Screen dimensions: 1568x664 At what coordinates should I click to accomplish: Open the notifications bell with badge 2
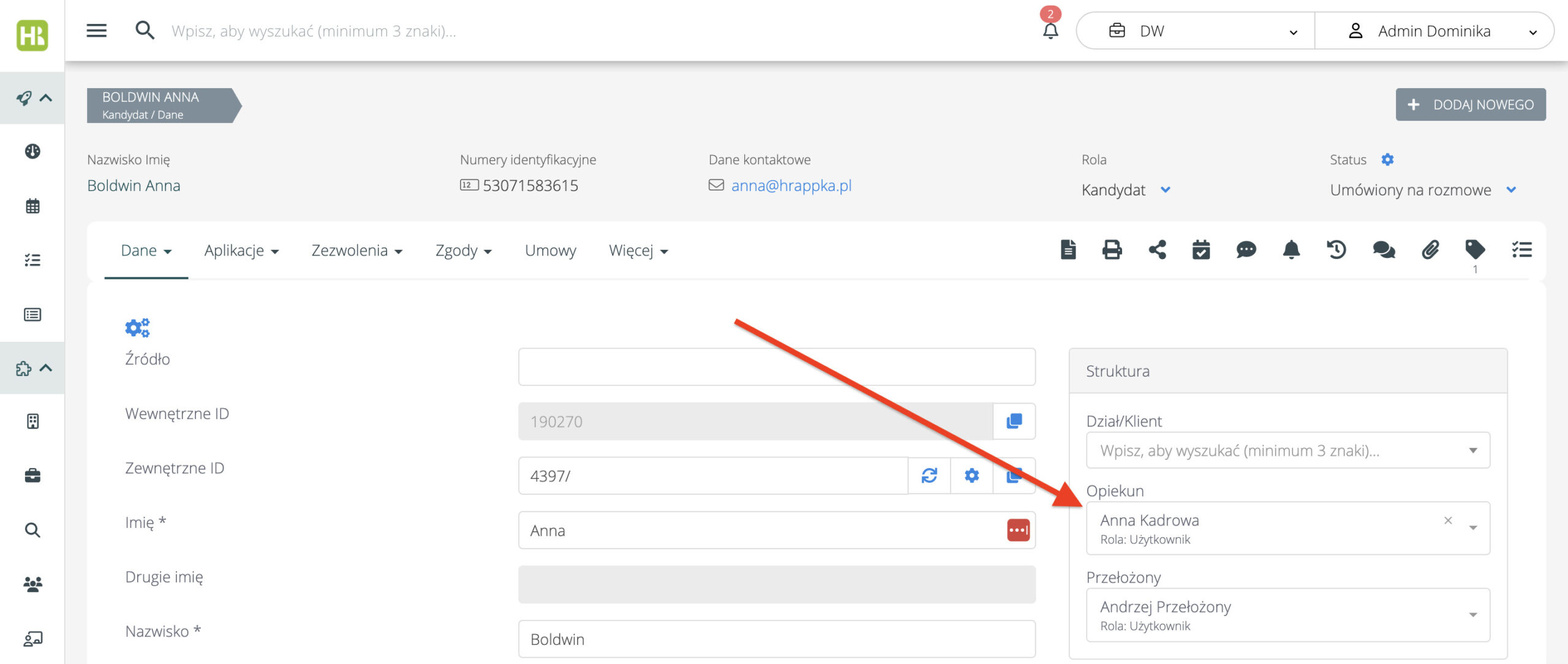pyautogui.click(x=1050, y=29)
